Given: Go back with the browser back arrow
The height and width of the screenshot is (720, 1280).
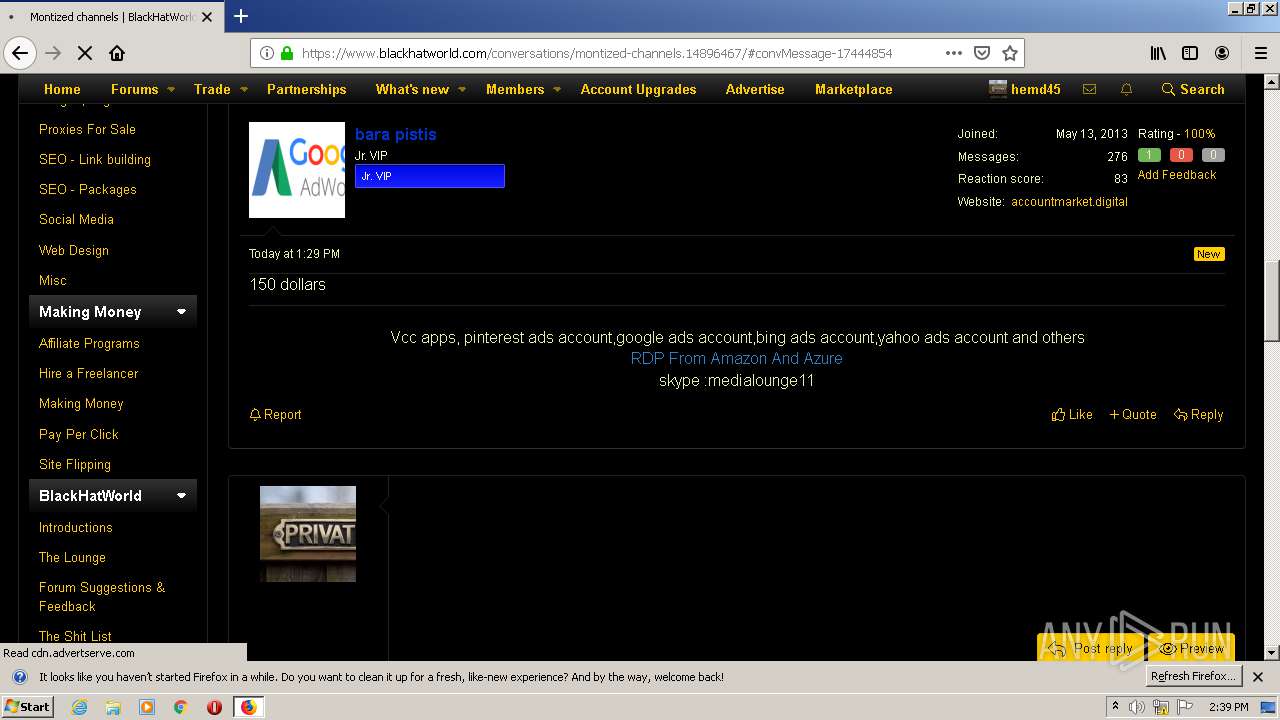Looking at the screenshot, I should tap(20, 53).
